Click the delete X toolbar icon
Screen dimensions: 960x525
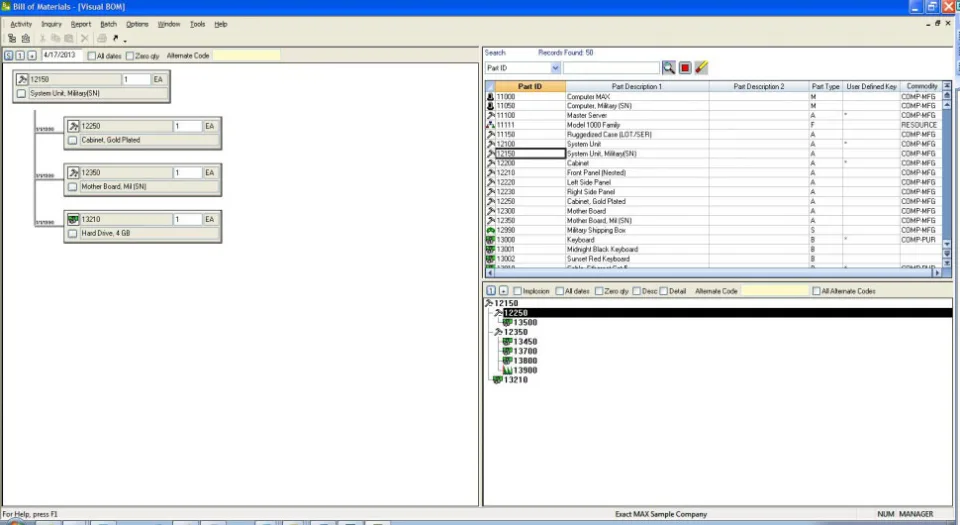tap(84, 39)
